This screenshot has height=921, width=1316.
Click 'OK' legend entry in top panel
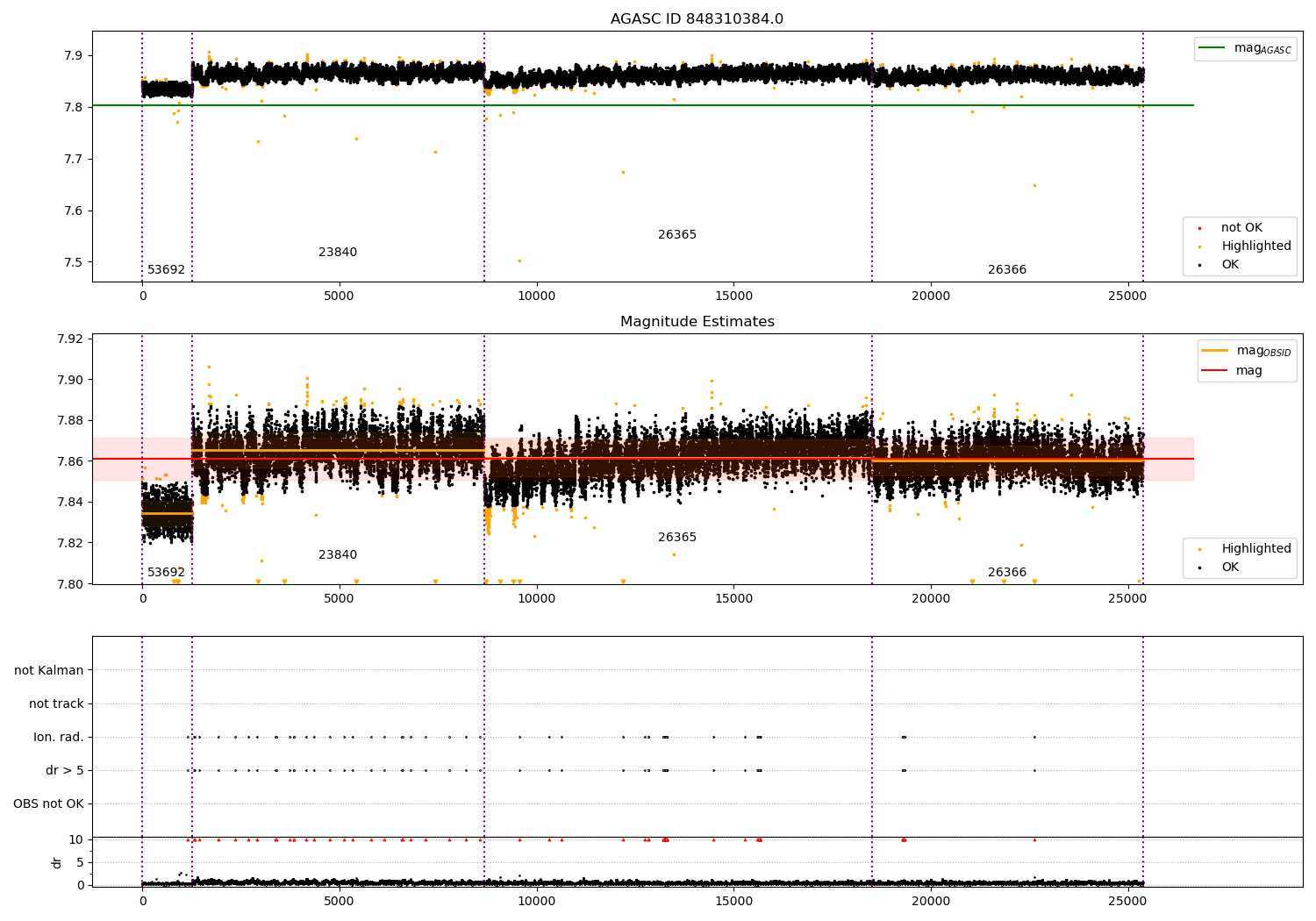pyautogui.click(x=1219, y=265)
